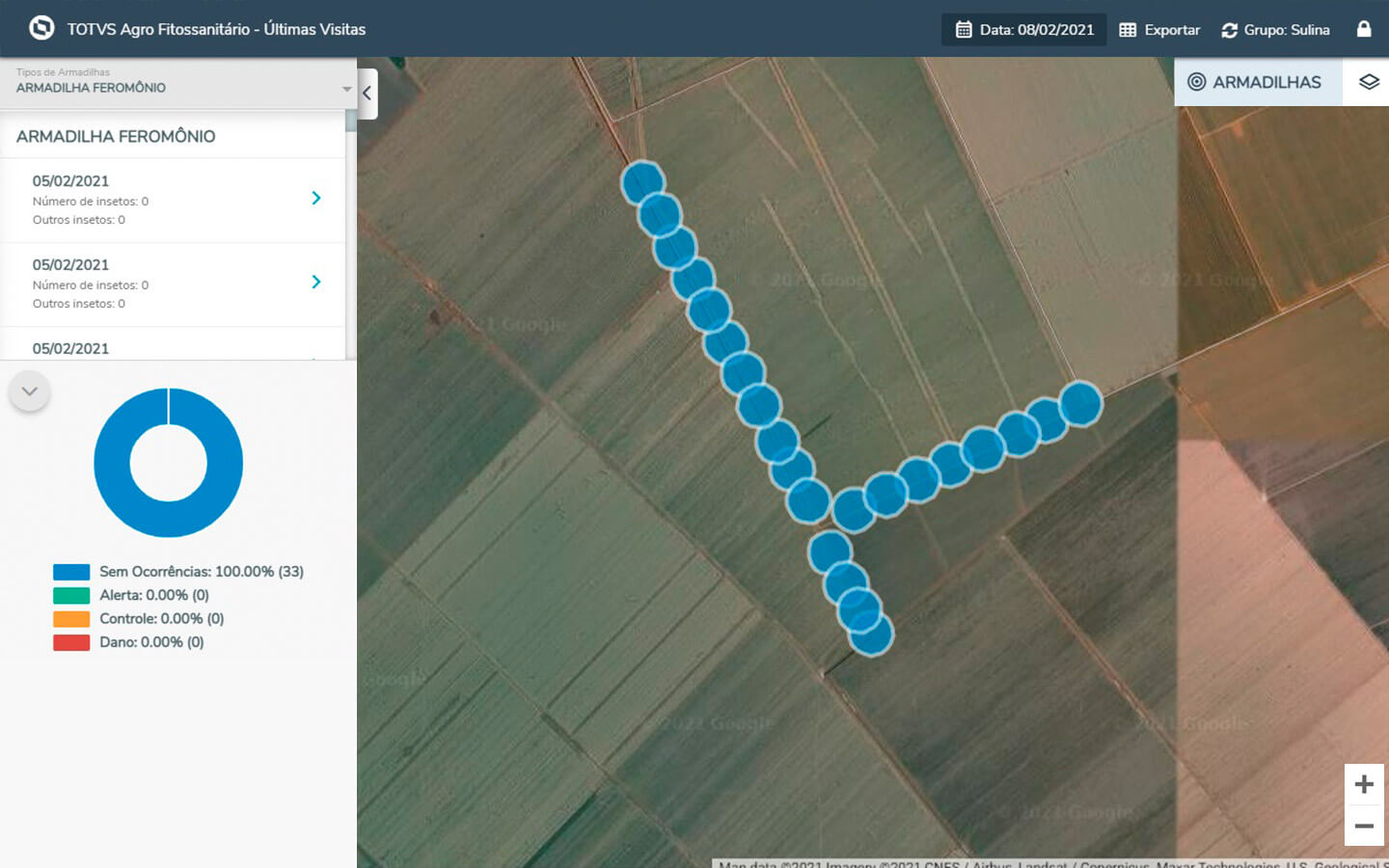This screenshot has width=1389, height=868.
Task: Collapse chart with round chevron-down button
Action: (30, 392)
